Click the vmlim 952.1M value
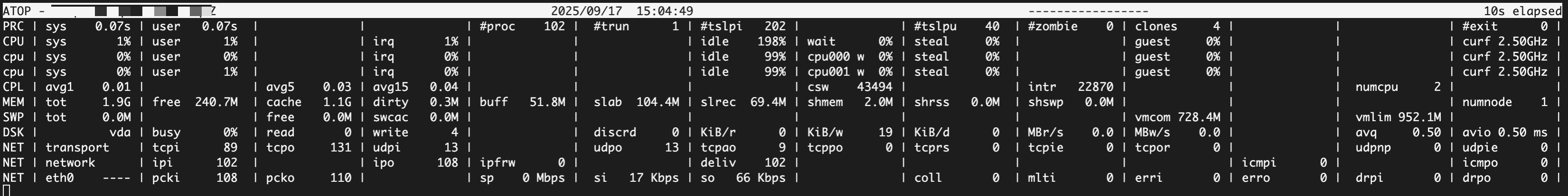The width and height of the screenshot is (1568, 196). [x=1398, y=117]
